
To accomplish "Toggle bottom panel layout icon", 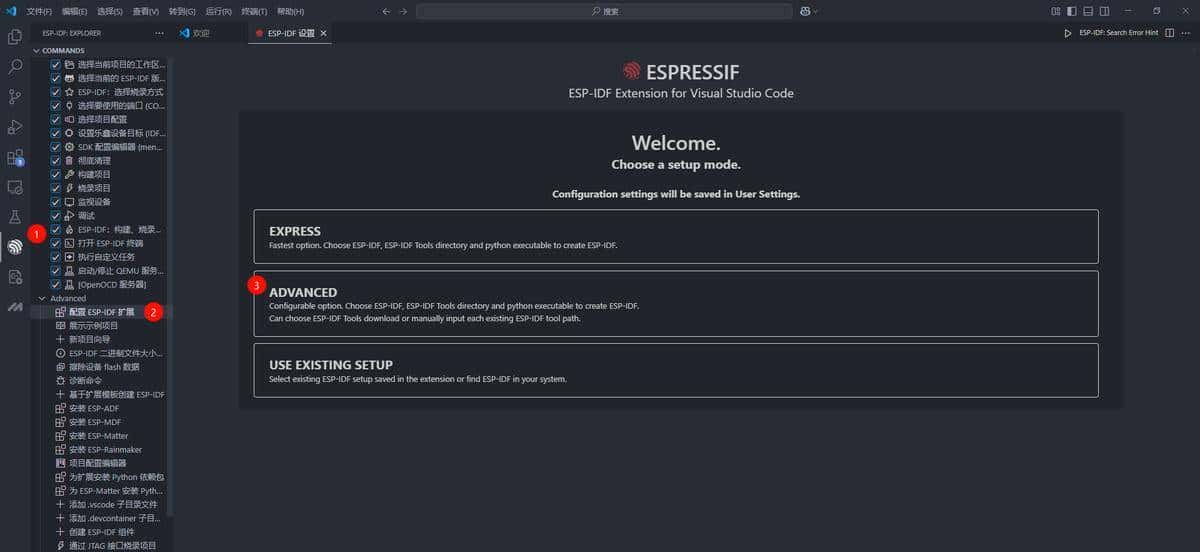I will [x=1087, y=11].
